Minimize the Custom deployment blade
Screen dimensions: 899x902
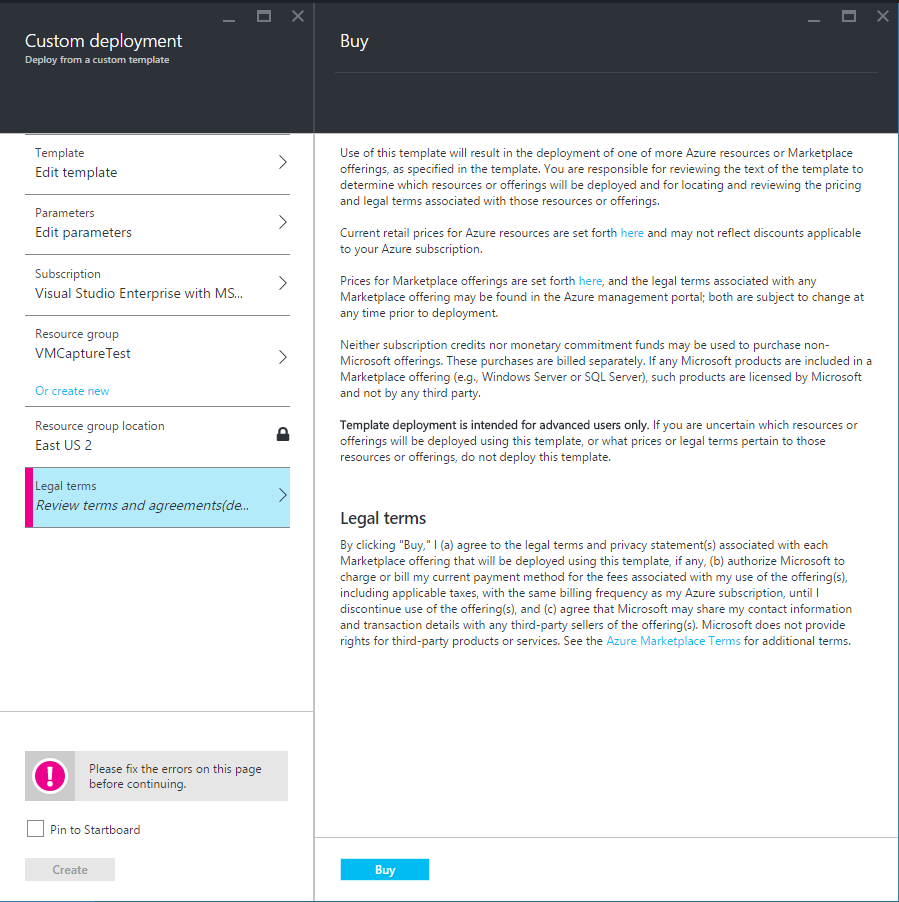tap(229, 21)
